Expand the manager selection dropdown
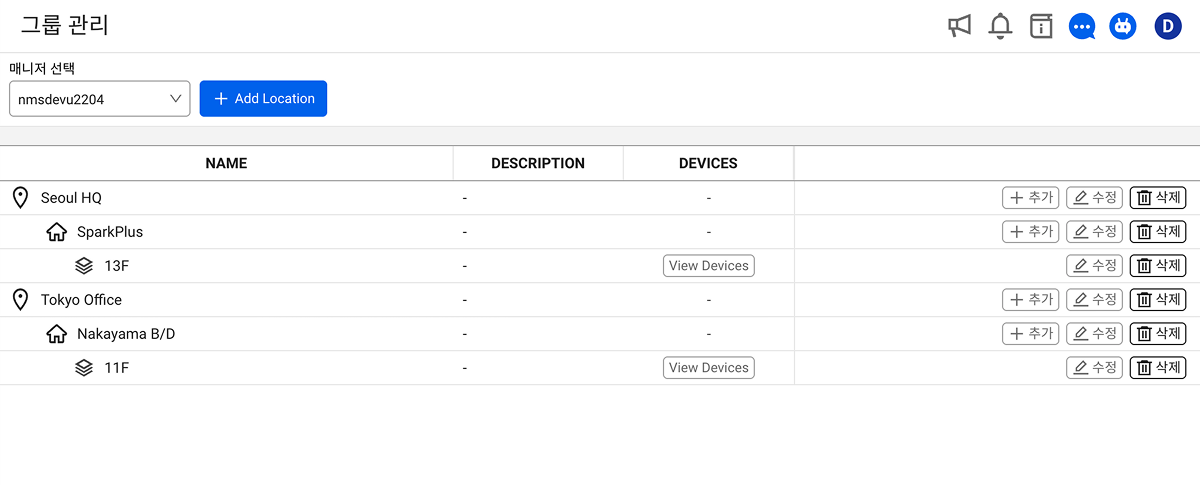Screen dimensions: 1200x485 (x=100, y=99)
